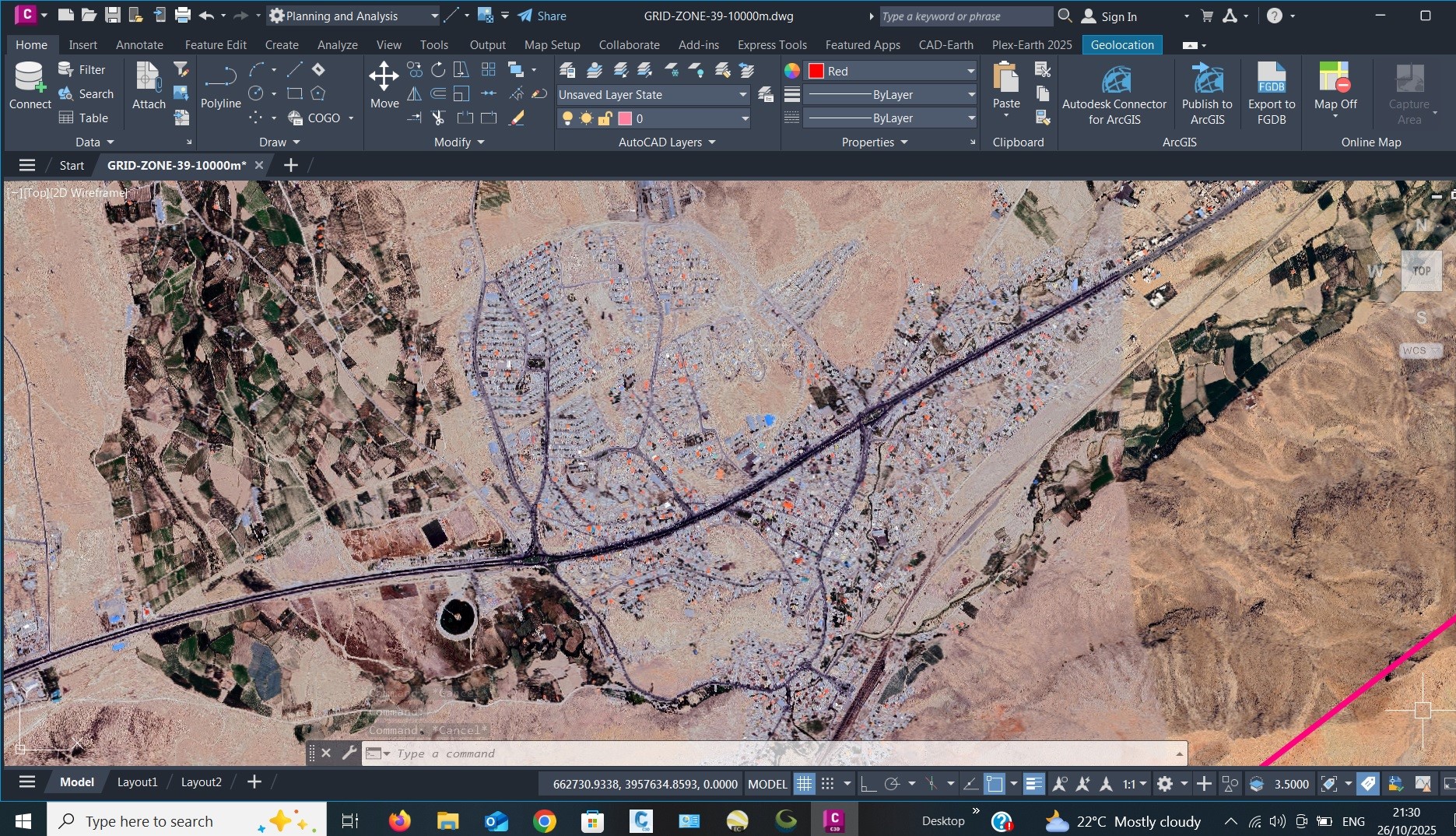Expand the Planning and Analysis workspace dropdown
Image resolution: width=1456 pixels, height=836 pixels.
[434, 16]
